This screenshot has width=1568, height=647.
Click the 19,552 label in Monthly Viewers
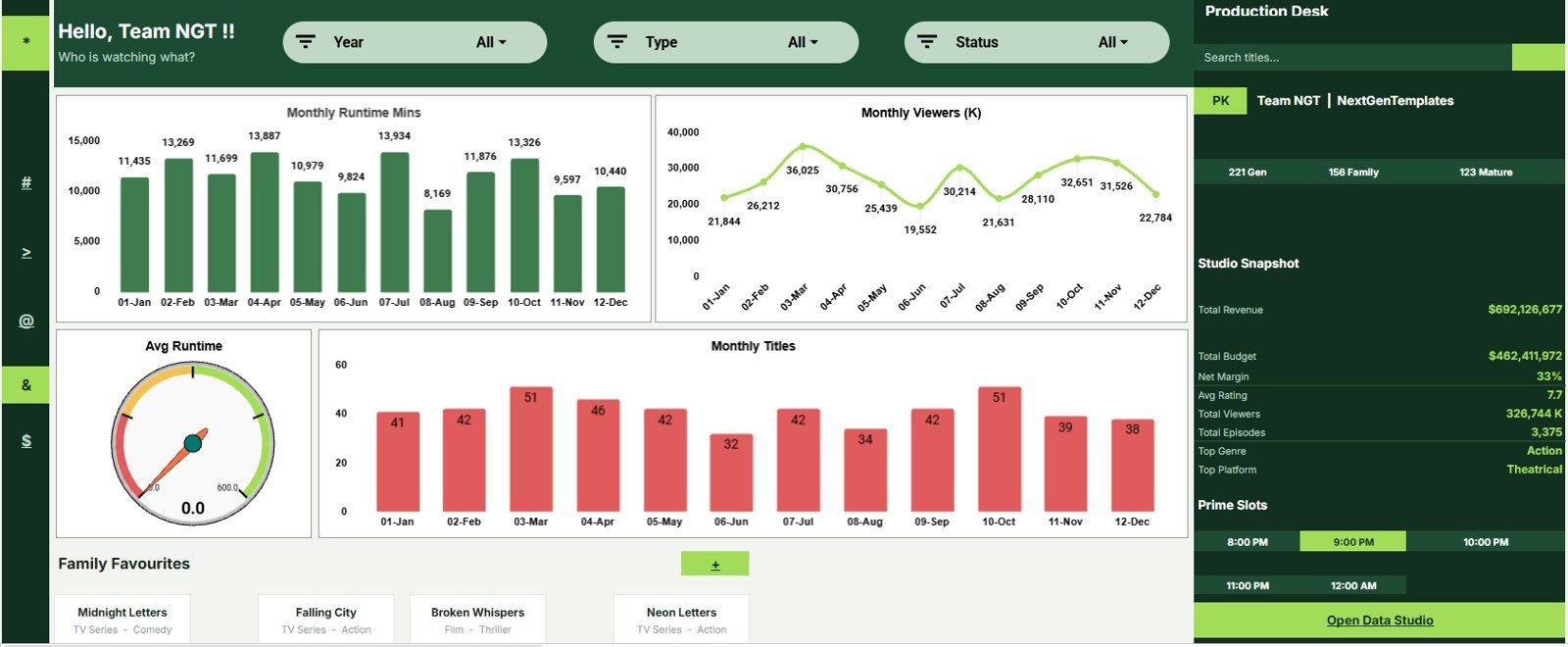(x=920, y=229)
